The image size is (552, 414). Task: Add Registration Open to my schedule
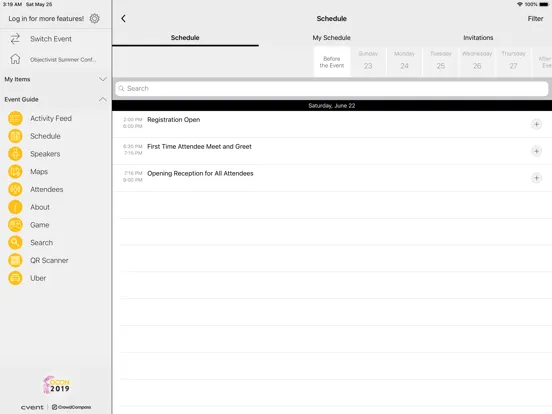536,124
